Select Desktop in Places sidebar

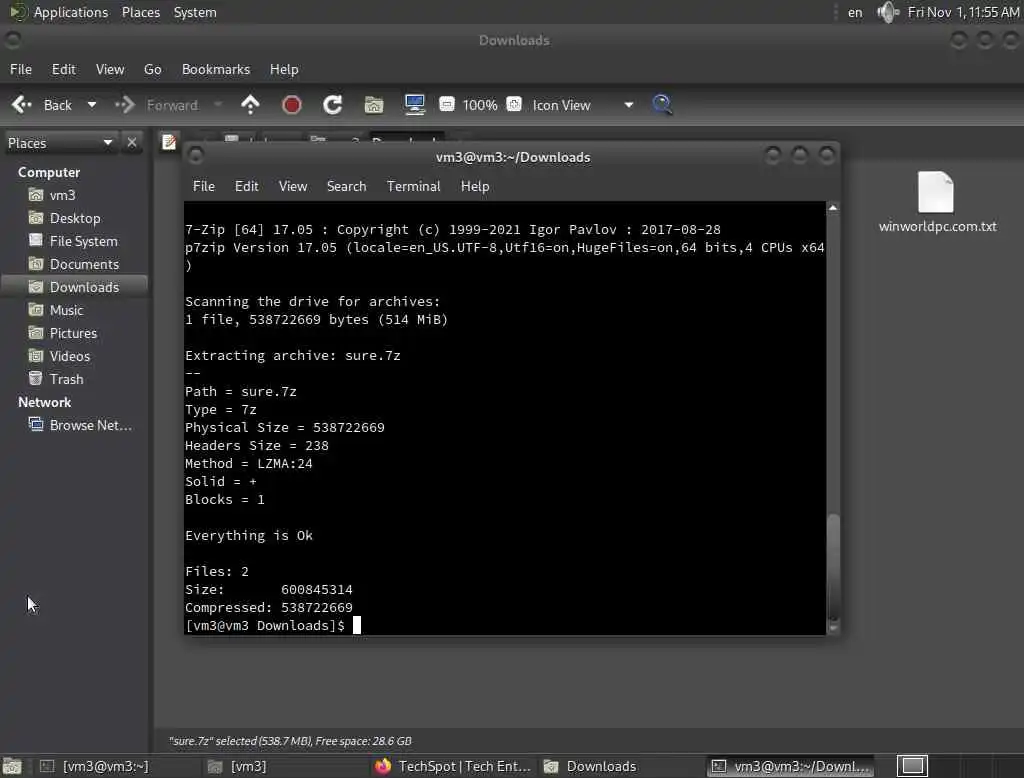pos(74,218)
